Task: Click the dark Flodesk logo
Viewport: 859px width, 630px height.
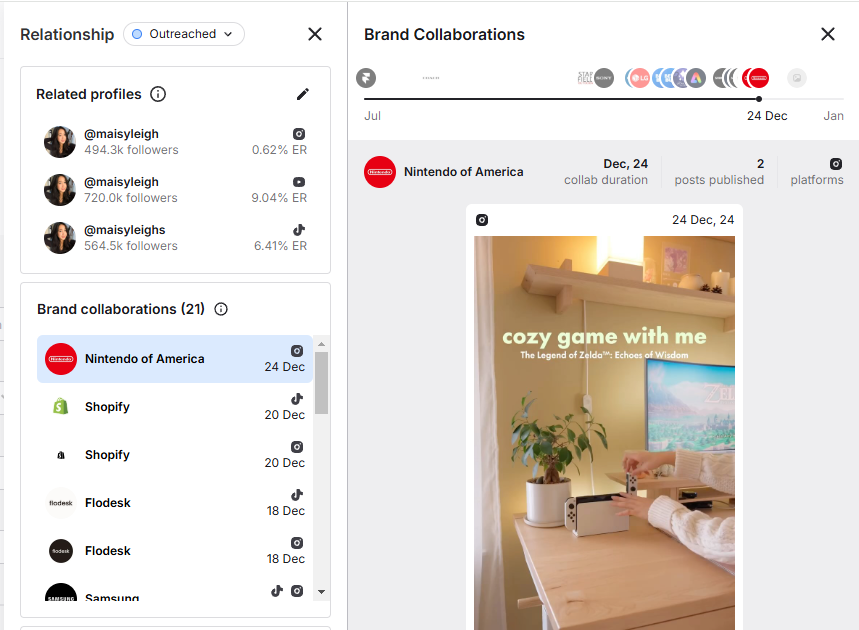Action: pyautogui.click(x=61, y=551)
